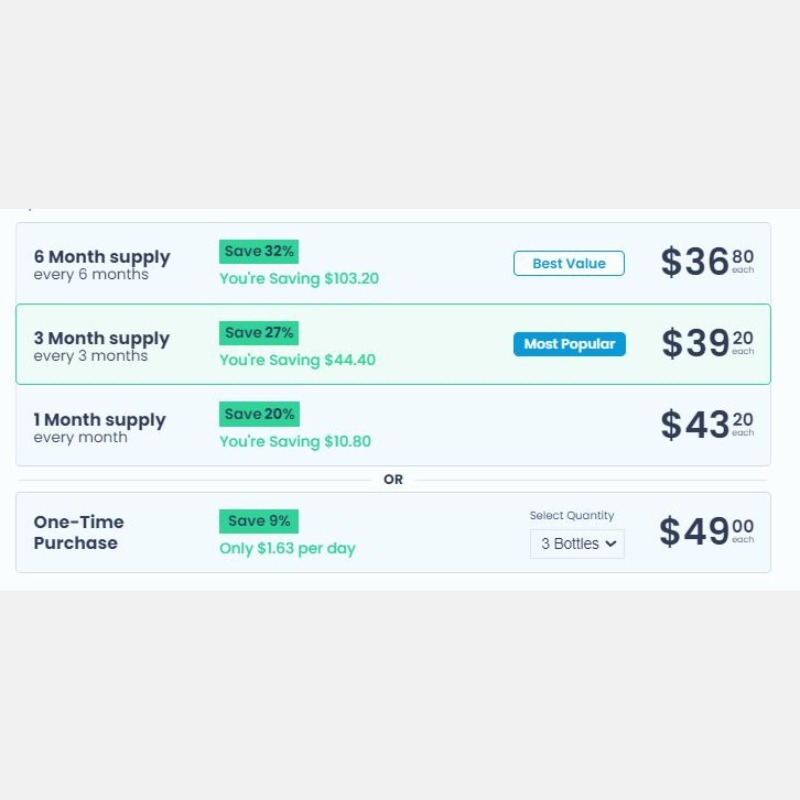Click You're Saving $44.40 text

[x=297, y=360]
